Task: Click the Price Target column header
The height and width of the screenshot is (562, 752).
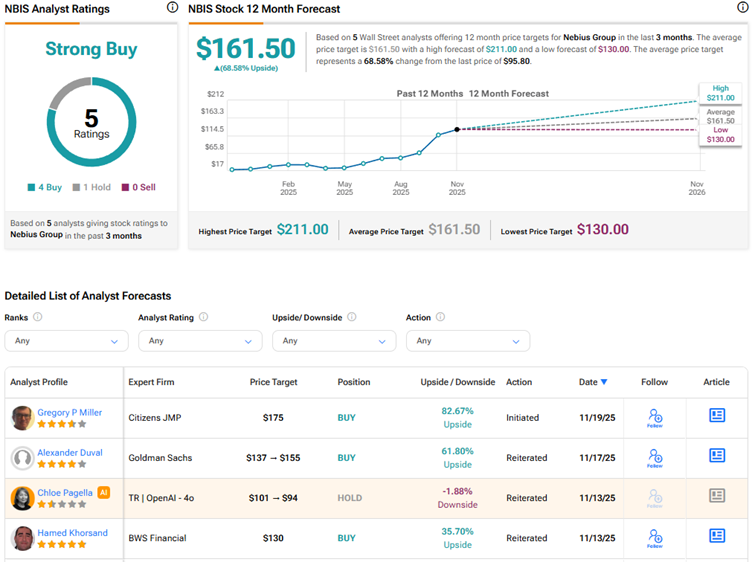Action: [272, 382]
